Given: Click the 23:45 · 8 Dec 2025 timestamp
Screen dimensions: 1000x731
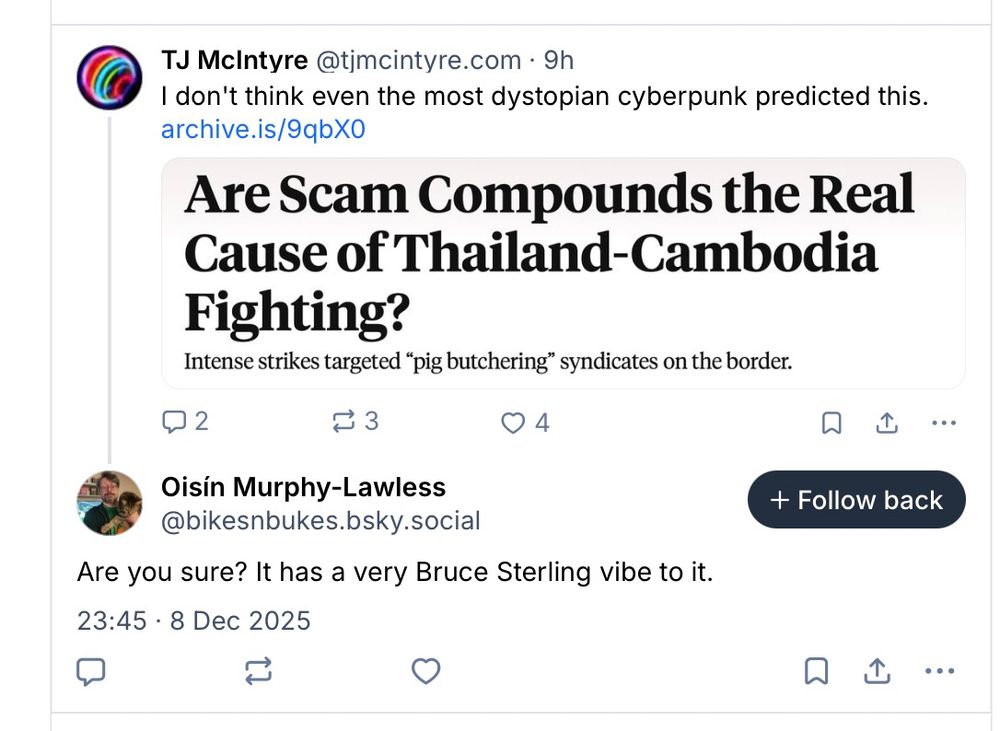Looking at the screenshot, I should click(x=194, y=621).
